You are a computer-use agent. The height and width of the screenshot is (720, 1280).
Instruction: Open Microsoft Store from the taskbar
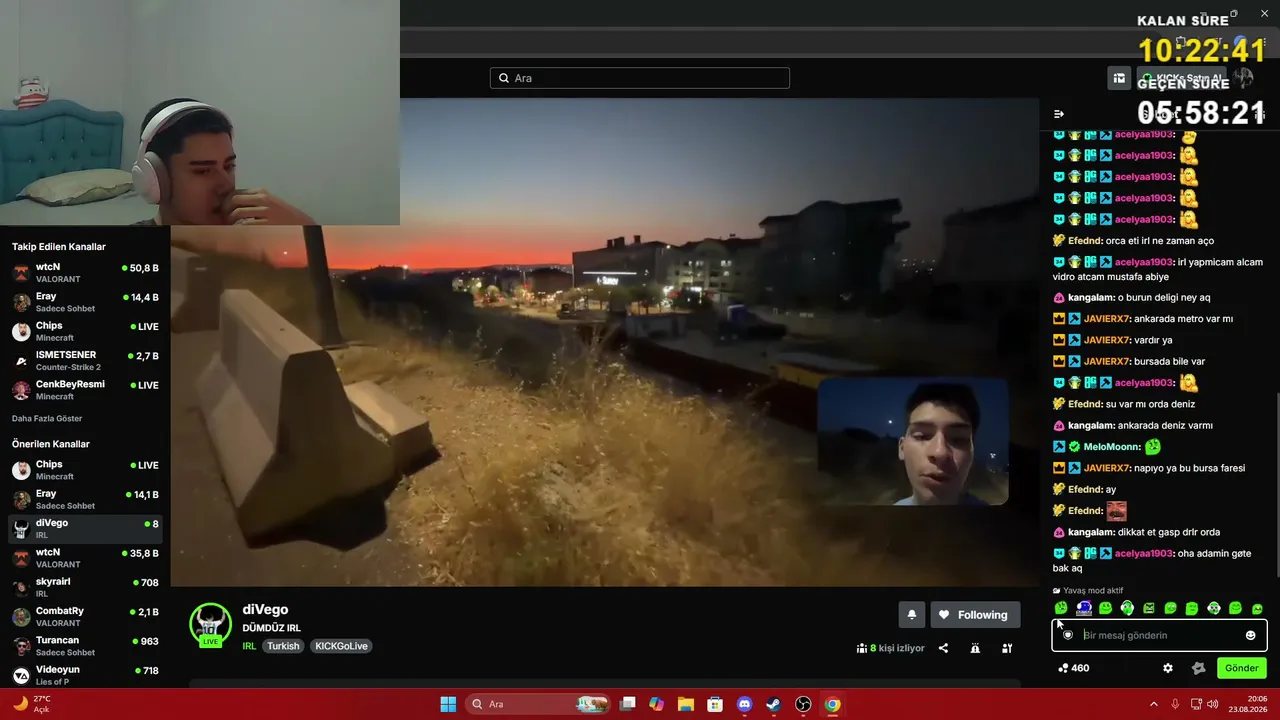(x=715, y=704)
